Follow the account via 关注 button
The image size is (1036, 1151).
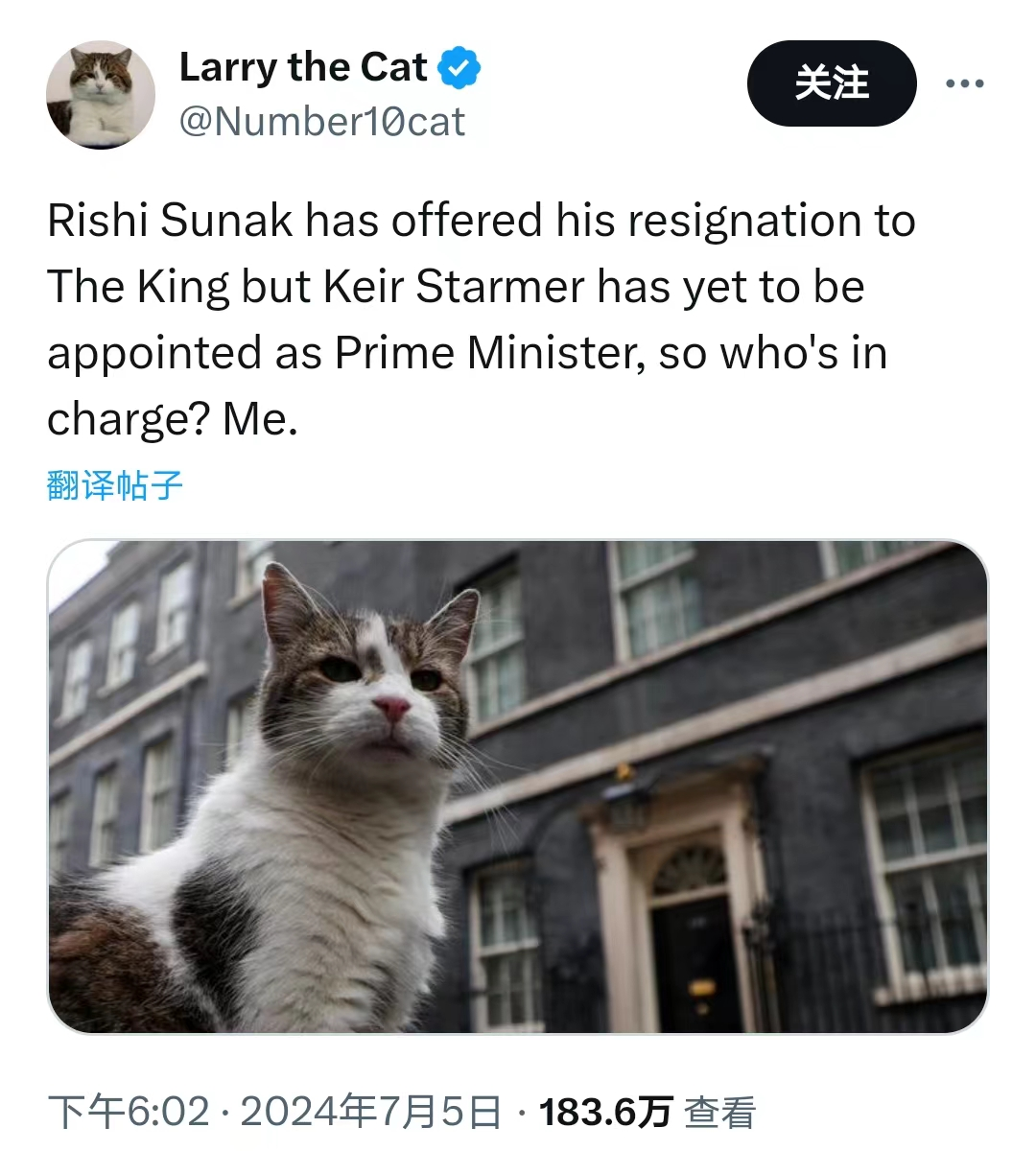coord(832,83)
